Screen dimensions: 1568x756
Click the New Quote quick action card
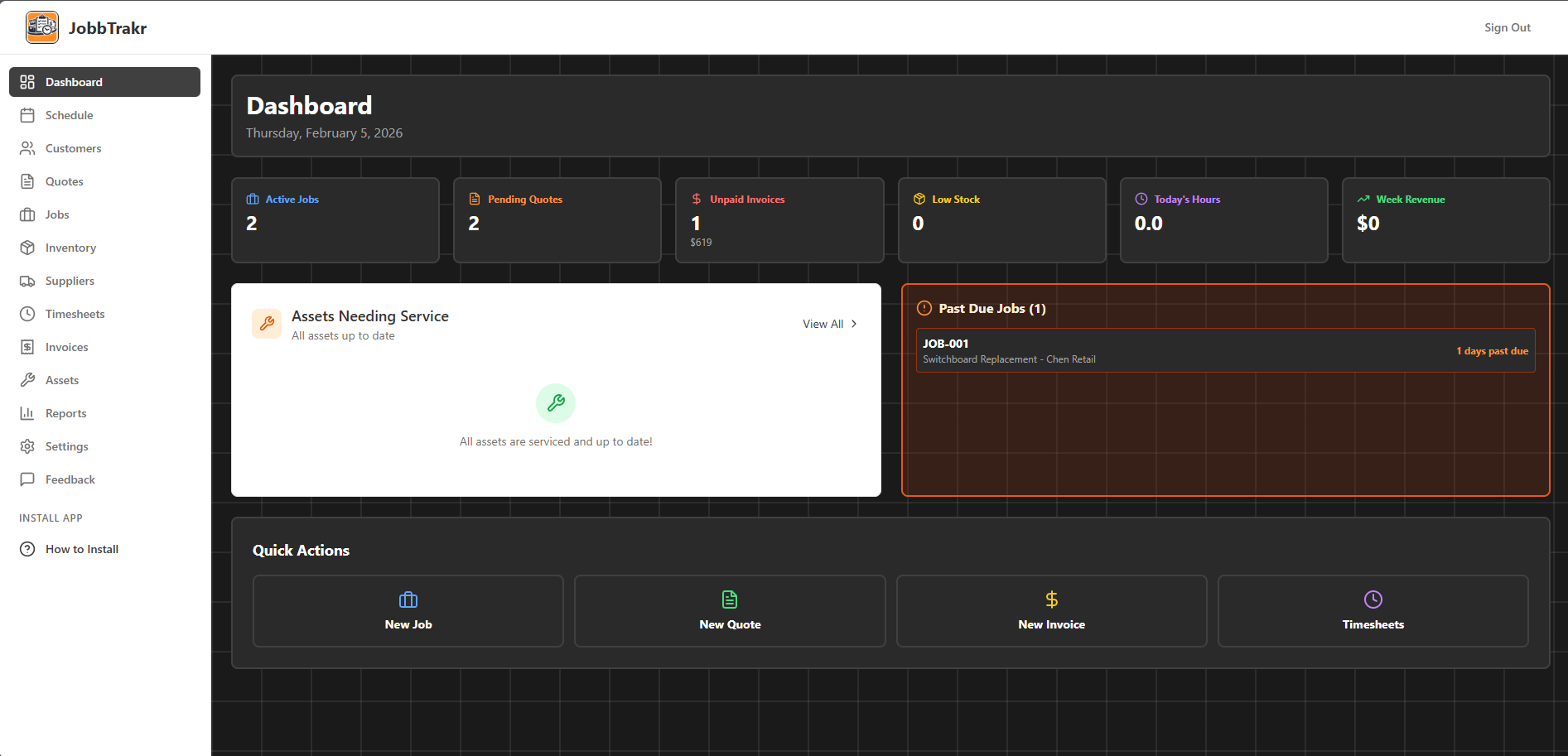[x=729, y=611]
